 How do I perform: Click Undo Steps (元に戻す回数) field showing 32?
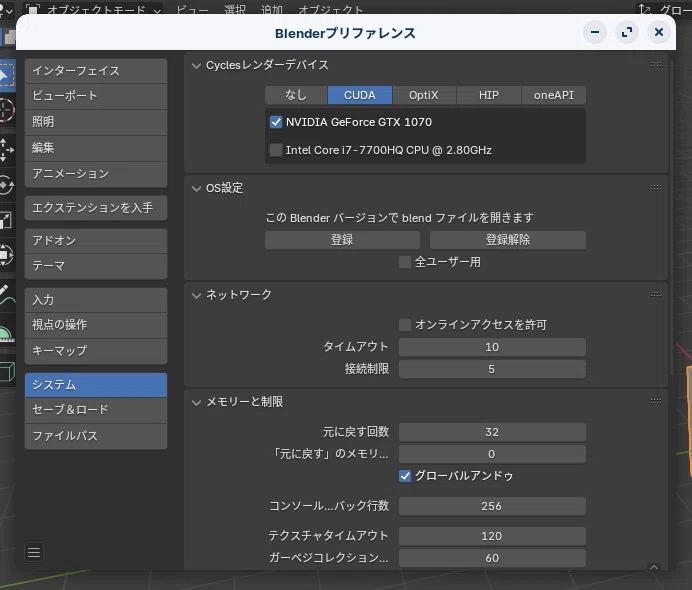(x=492, y=432)
